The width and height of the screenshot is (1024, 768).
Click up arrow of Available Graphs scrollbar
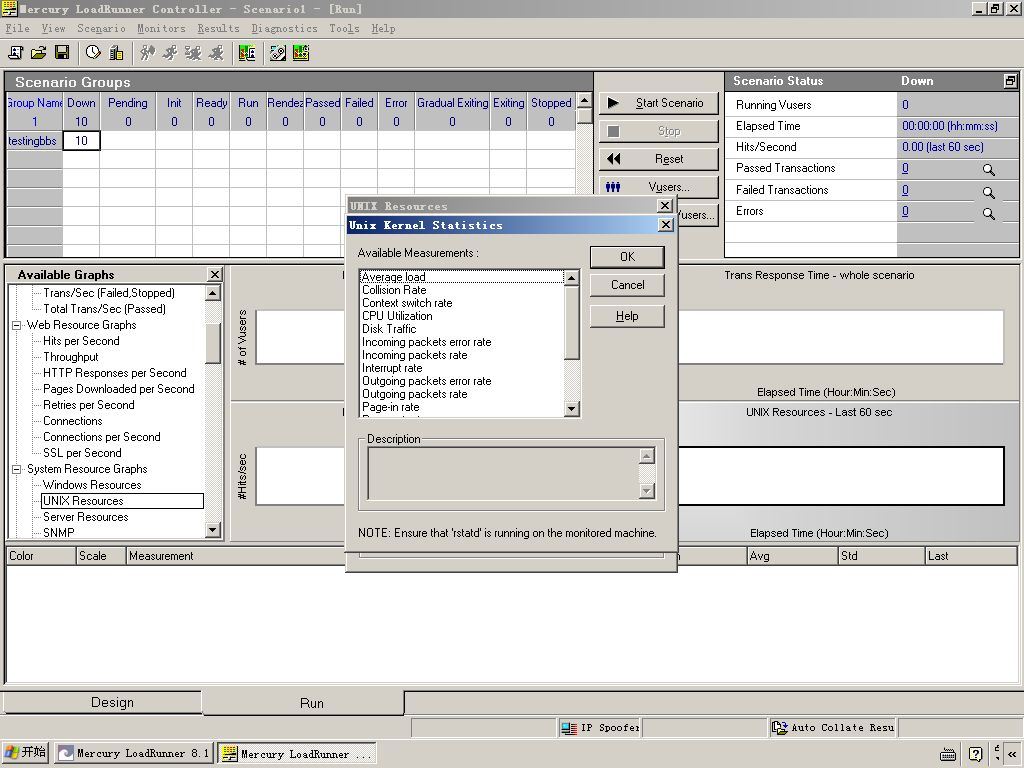pos(212,293)
